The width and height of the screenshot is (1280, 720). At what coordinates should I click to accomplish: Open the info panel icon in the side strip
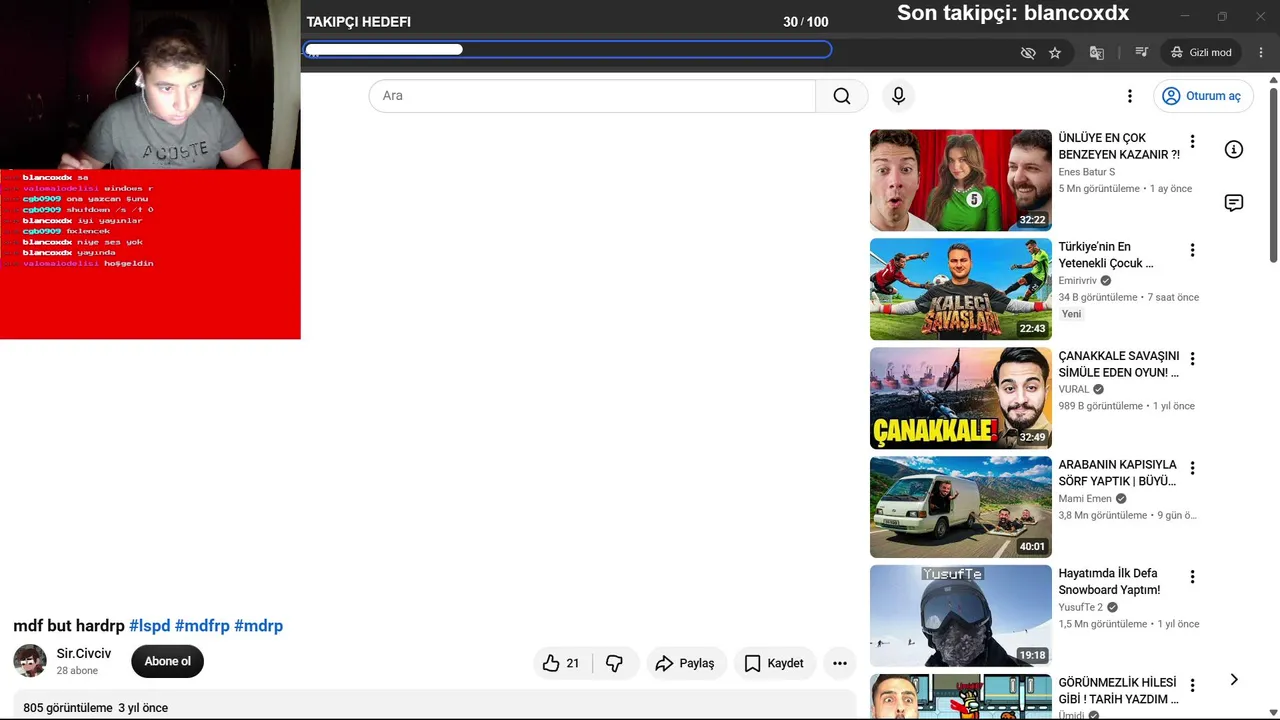click(1234, 150)
